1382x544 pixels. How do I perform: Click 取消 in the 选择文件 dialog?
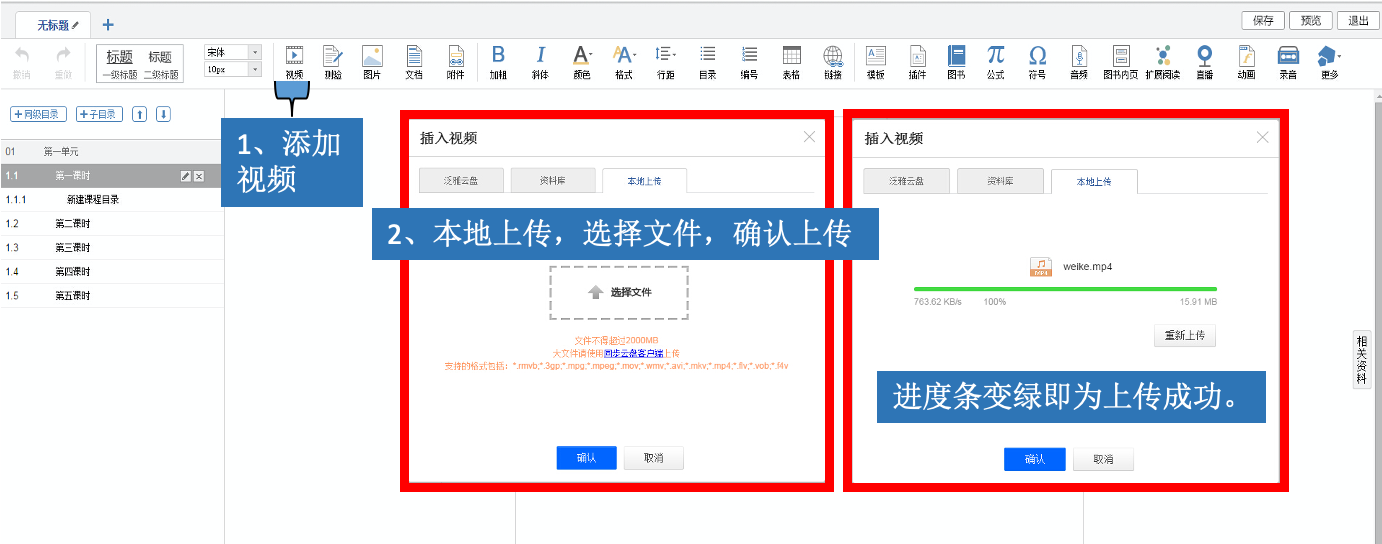pyautogui.click(x=654, y=458)
